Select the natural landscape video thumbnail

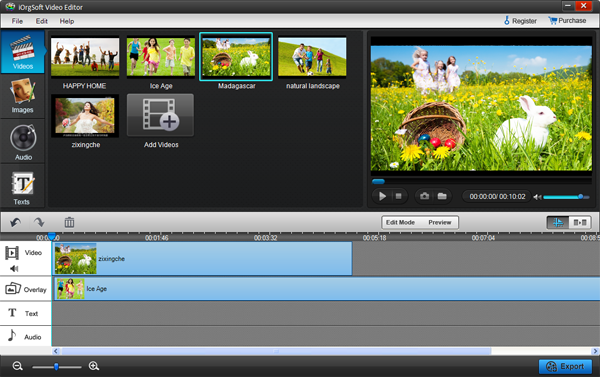coord(312,57)
